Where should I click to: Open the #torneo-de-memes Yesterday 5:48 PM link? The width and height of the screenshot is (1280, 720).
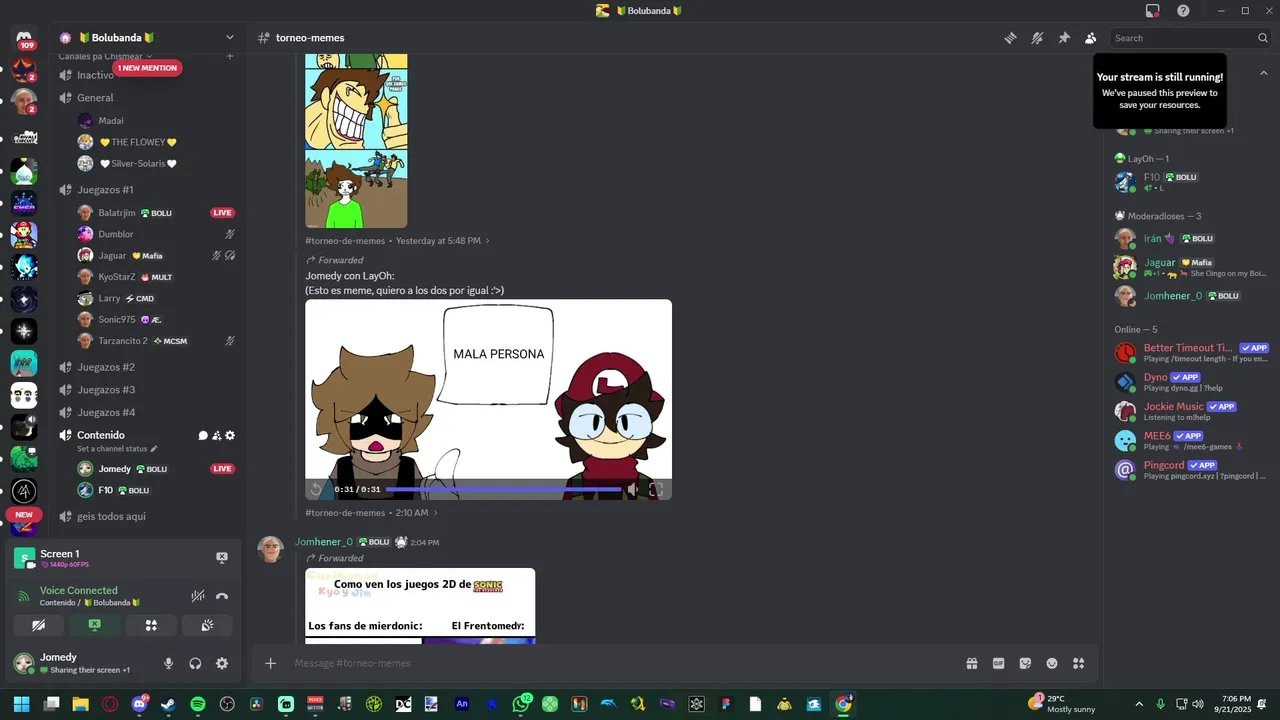tap(397, 241)
